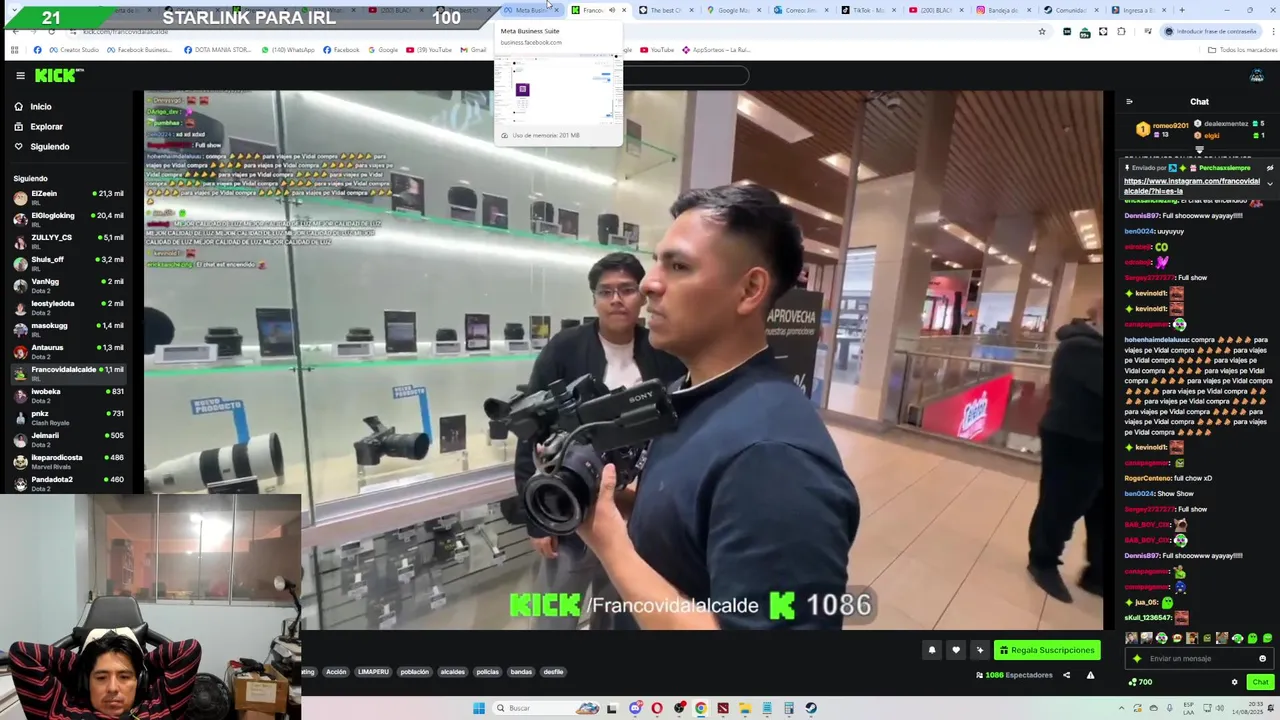The height and width of the screenshot is (720, 1280).
Task: Open Pandadota2 followed channel
Action: point(68,483)
